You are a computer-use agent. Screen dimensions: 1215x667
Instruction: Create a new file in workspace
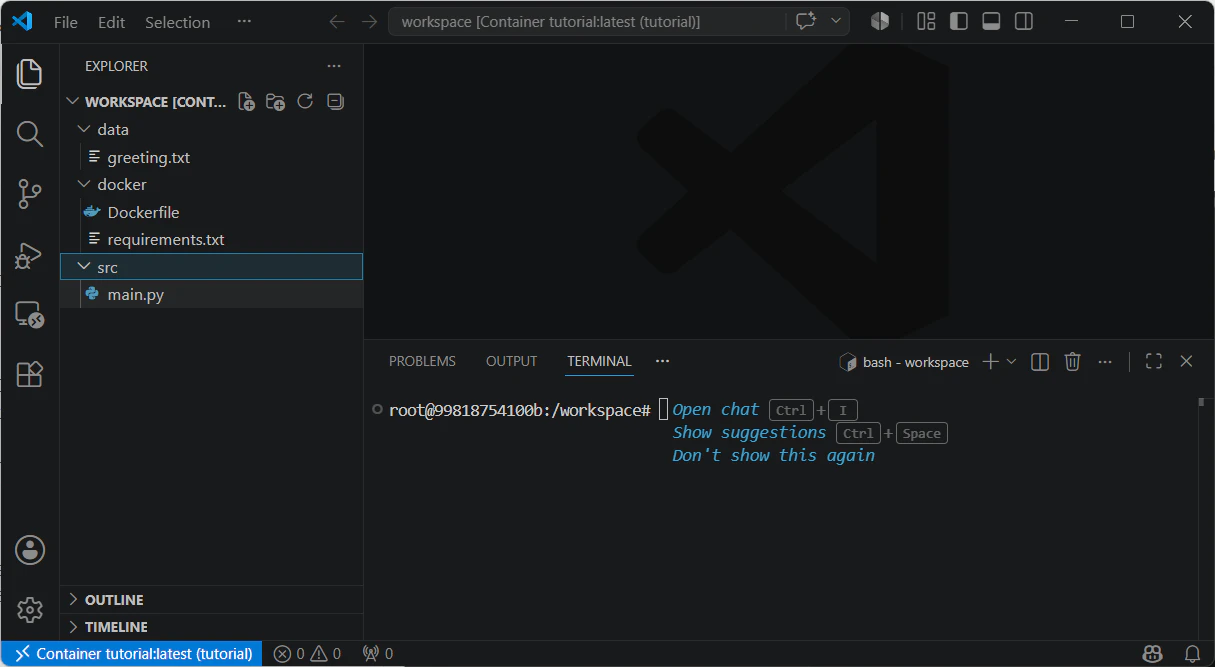coord(246,101)
